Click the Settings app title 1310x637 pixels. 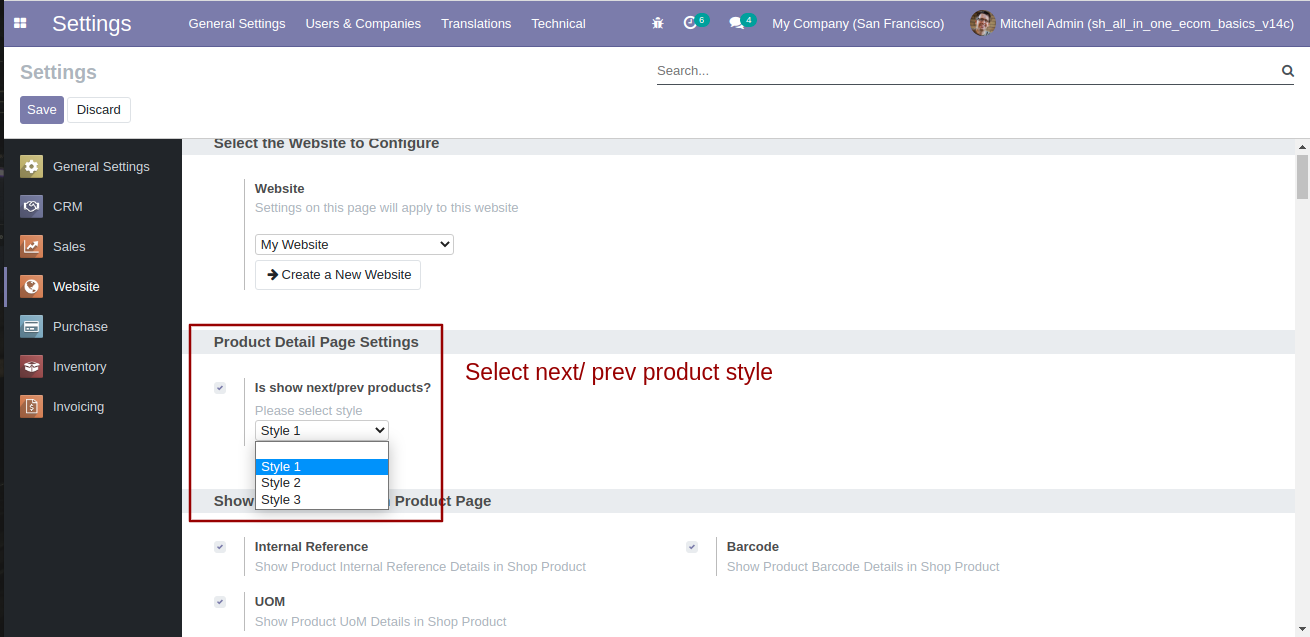coord(92,23)
